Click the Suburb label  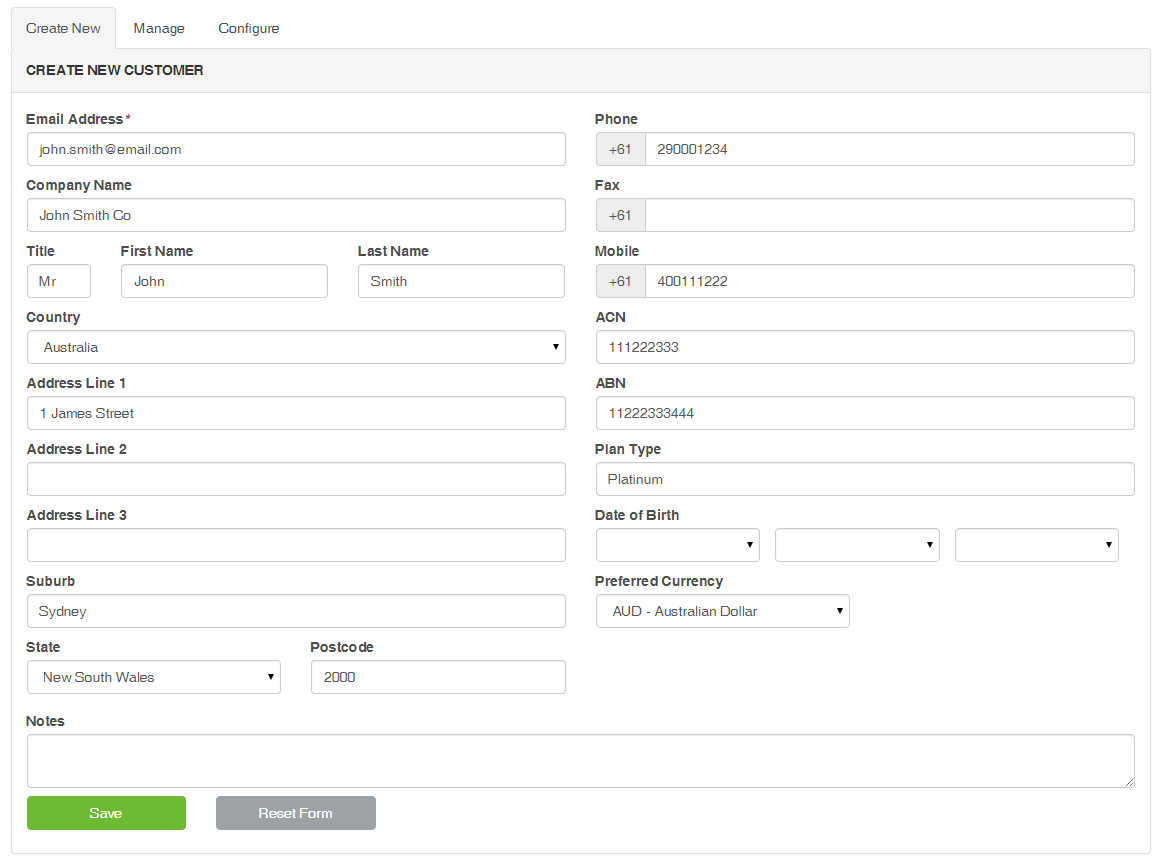(50, 581)
